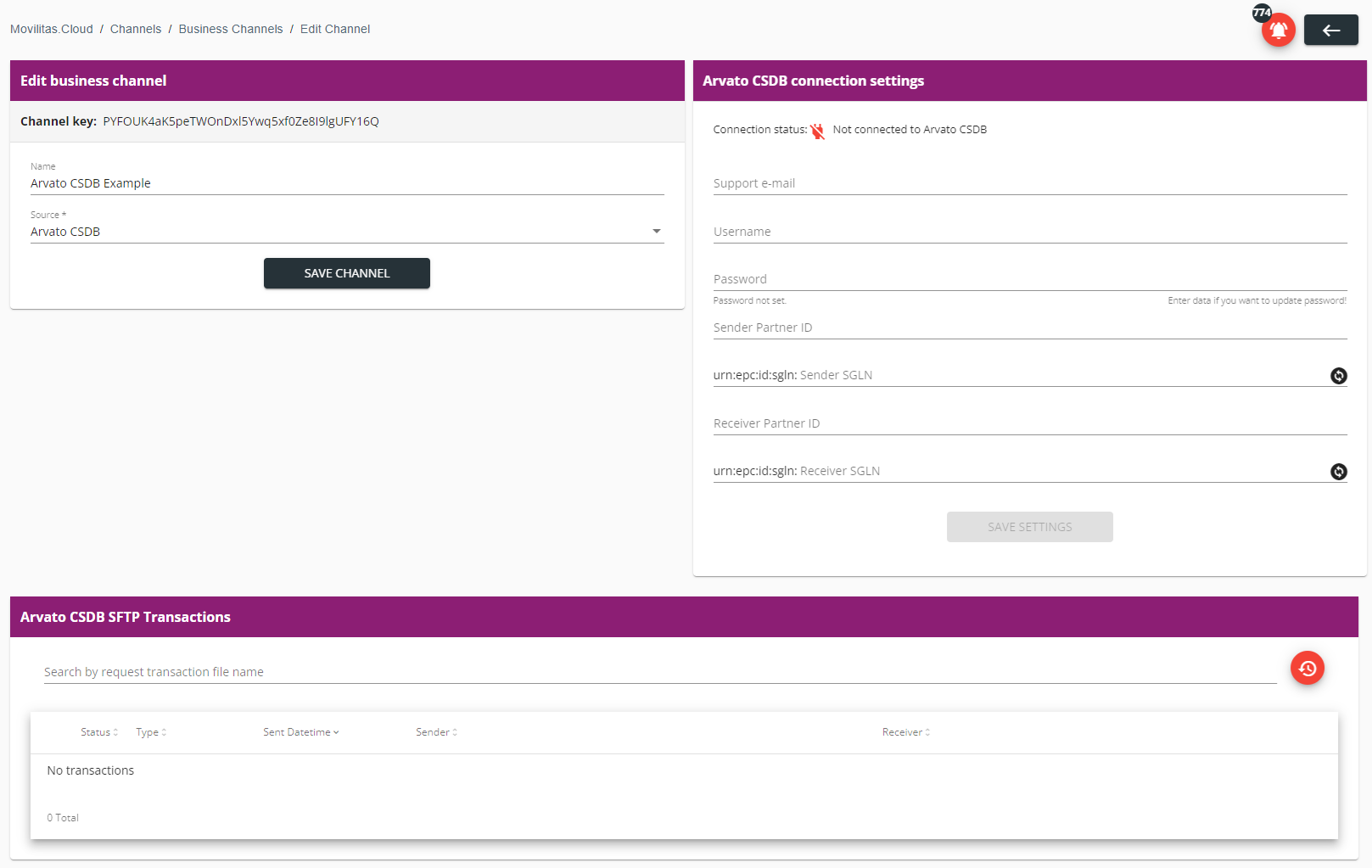The width and height of the screenshot is (1372, 868).
Task: Sort by Sent Datetime column header
Action: (301, 732)
